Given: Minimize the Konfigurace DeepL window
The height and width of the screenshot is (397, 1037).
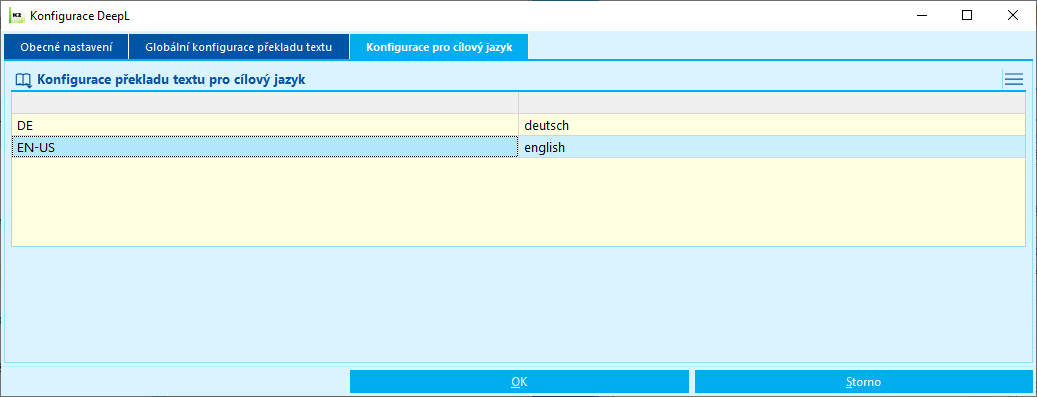Looking at the screenshot, I should click(921, 15).
